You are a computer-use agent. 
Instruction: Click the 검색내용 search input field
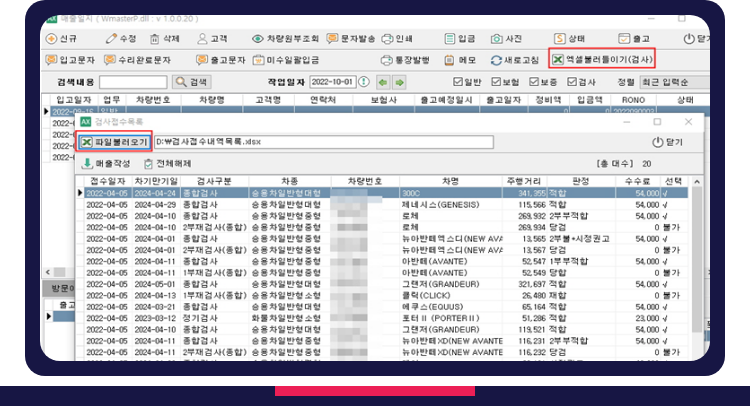pos(138,82)
